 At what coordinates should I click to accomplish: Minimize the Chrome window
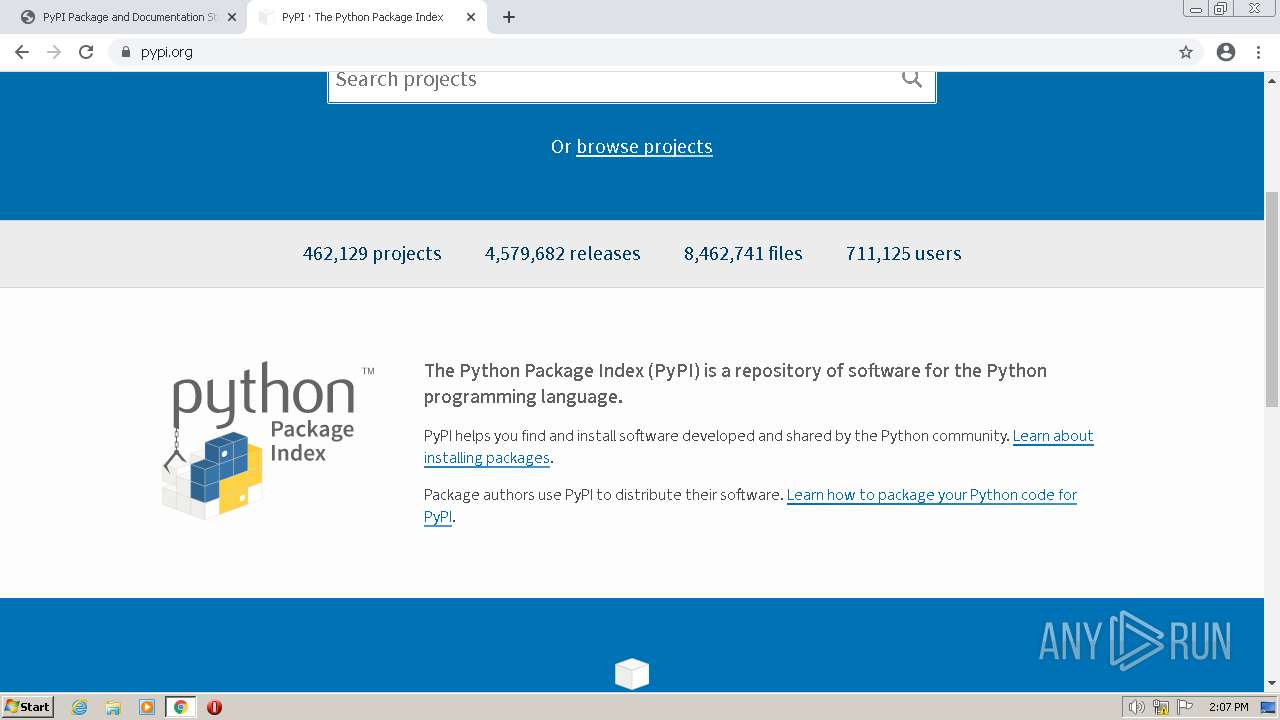point(1195,8)
